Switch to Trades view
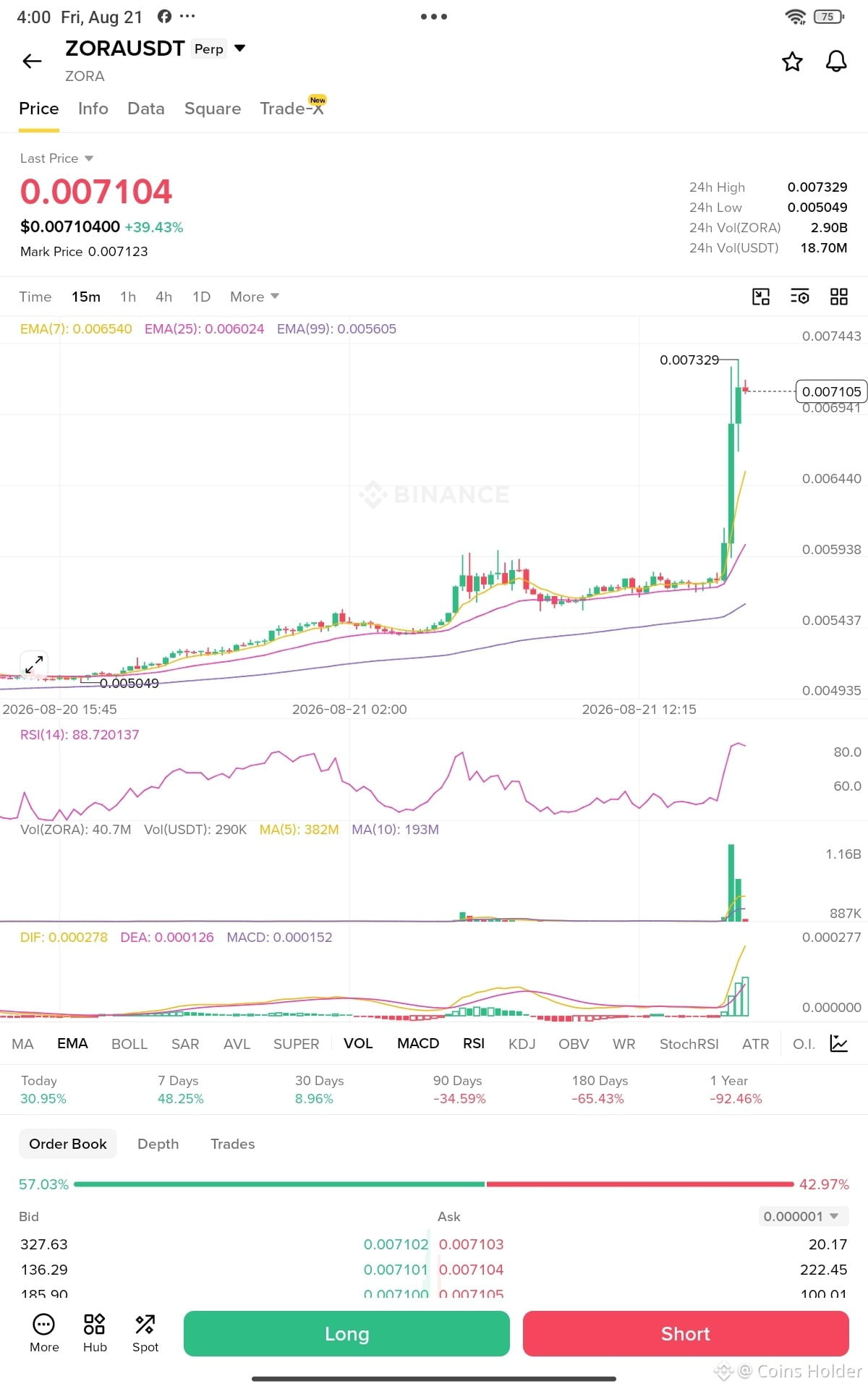Viewport: 868px width, 1389px height. click(233, 1144)
